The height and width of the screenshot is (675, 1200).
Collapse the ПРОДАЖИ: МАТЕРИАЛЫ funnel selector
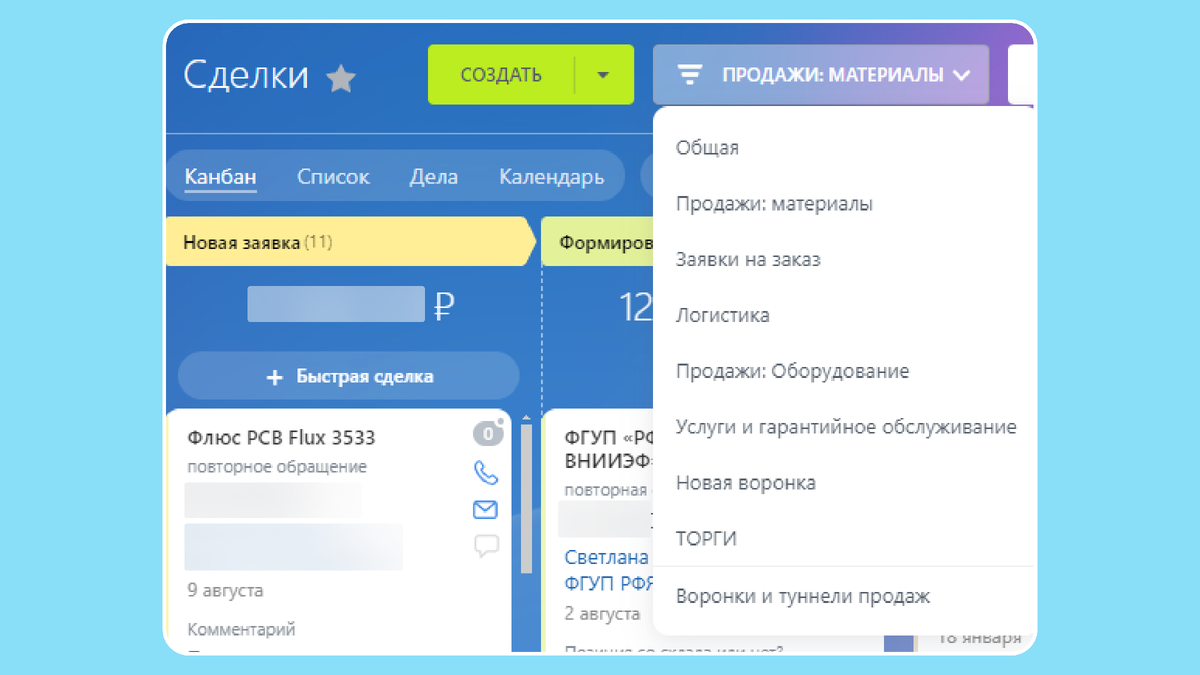[821, 75]
